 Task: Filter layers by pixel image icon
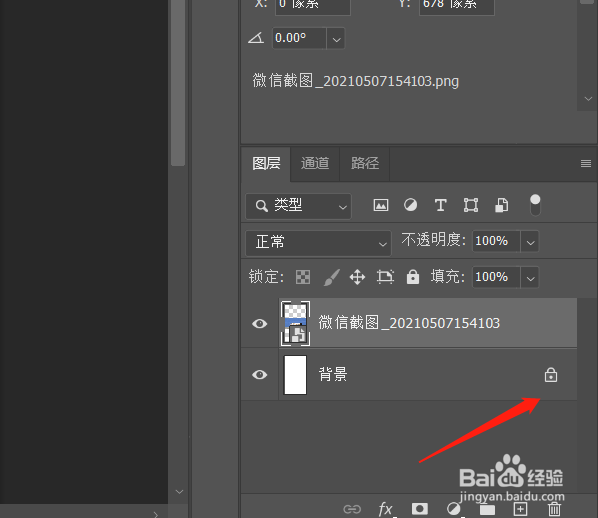coord(381,205)
